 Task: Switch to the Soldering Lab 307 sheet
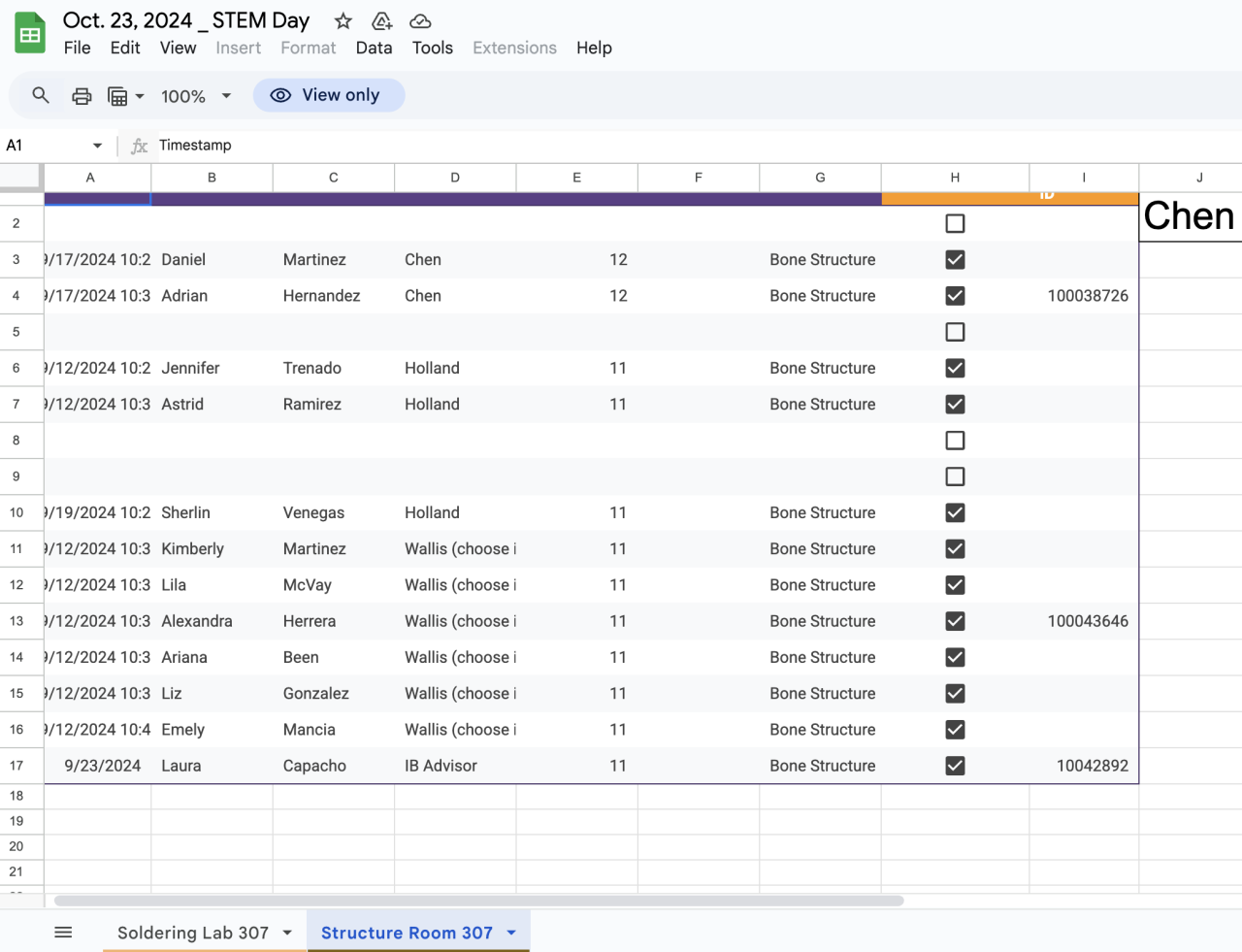(x=192, y=933)
